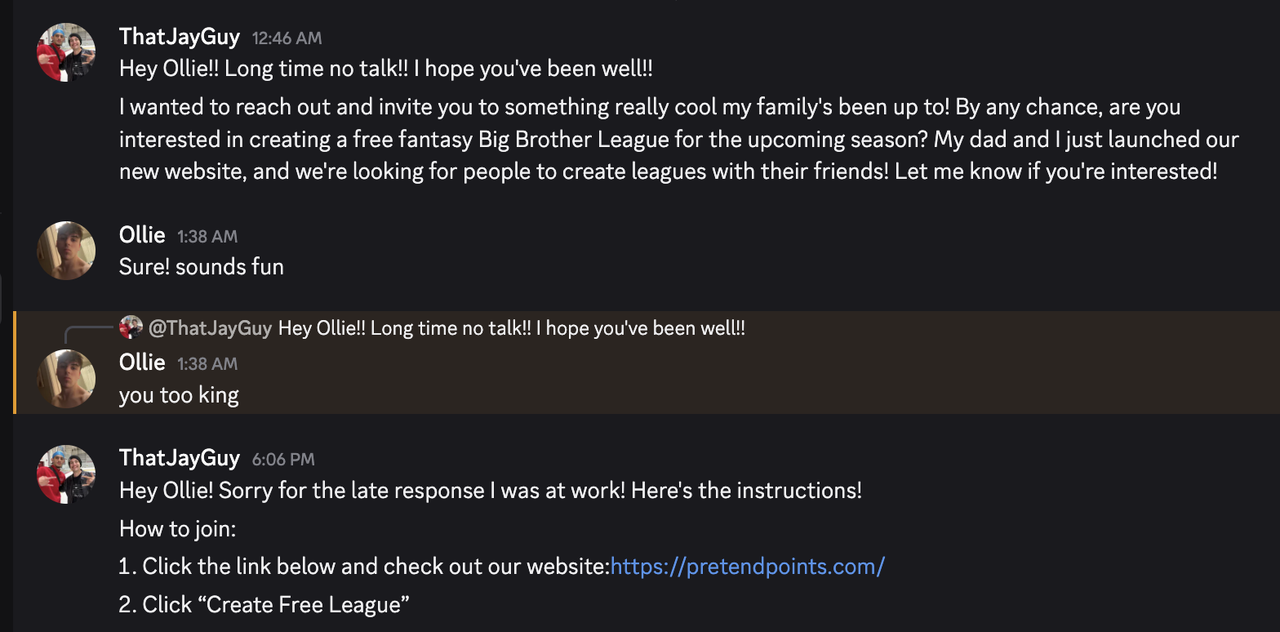Click the ThatJayGuy username at 6:06 PM
Image resolution: width=1280 pixels, height=632 pixels.
pyautogui.click(x=179, y=458)
